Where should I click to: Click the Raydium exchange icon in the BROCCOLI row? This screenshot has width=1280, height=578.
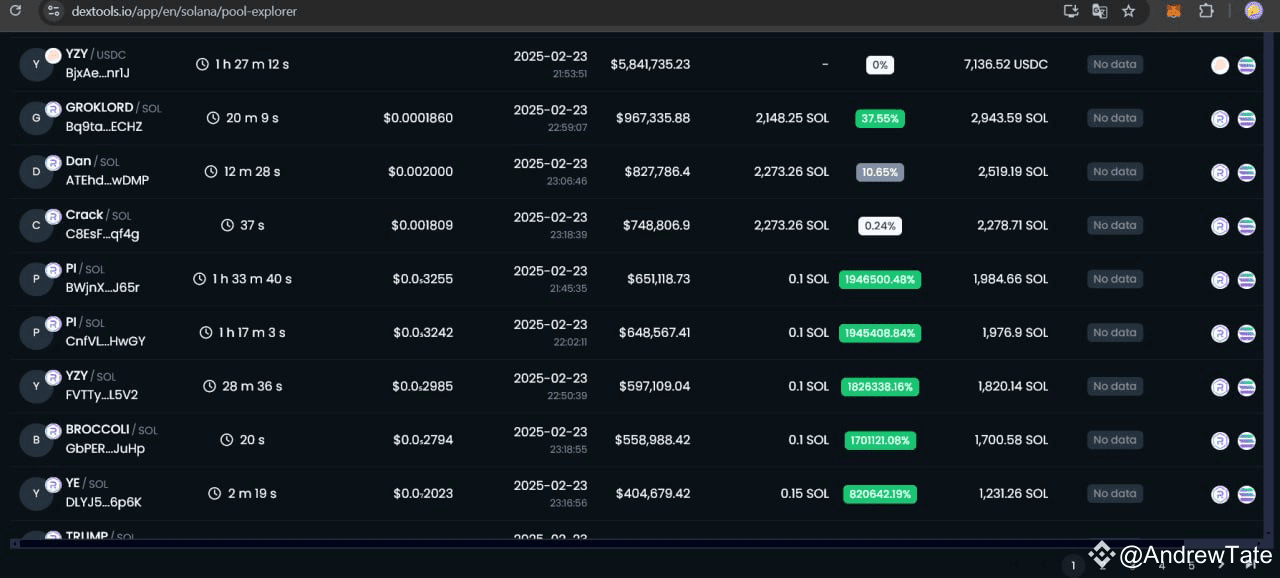pos(1220,440)
